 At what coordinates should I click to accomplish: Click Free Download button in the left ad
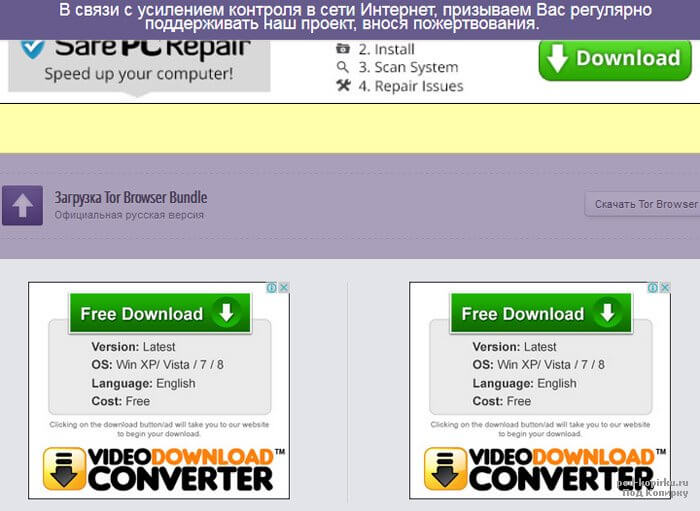point(159,313)
